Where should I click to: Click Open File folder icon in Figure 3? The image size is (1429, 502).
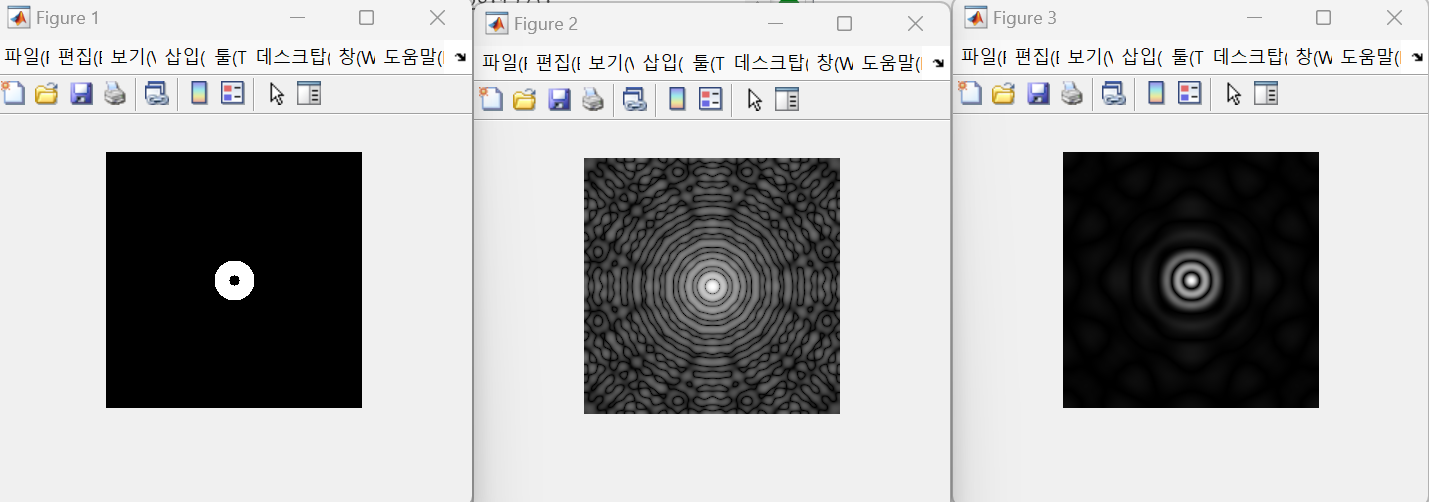click(1004, 93)
